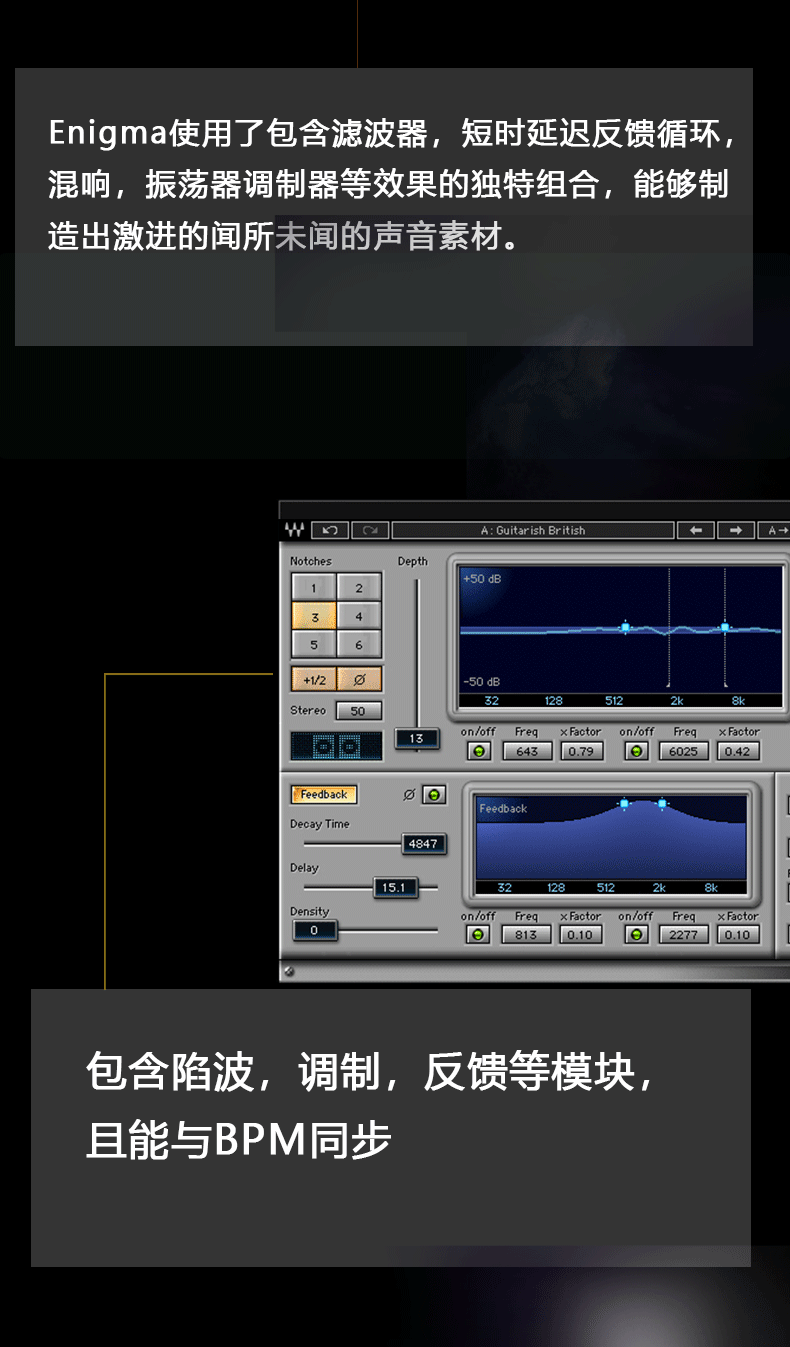Click the A→B setup copy button
Viewport: 790px width, 1347px height.
(774, 530)
